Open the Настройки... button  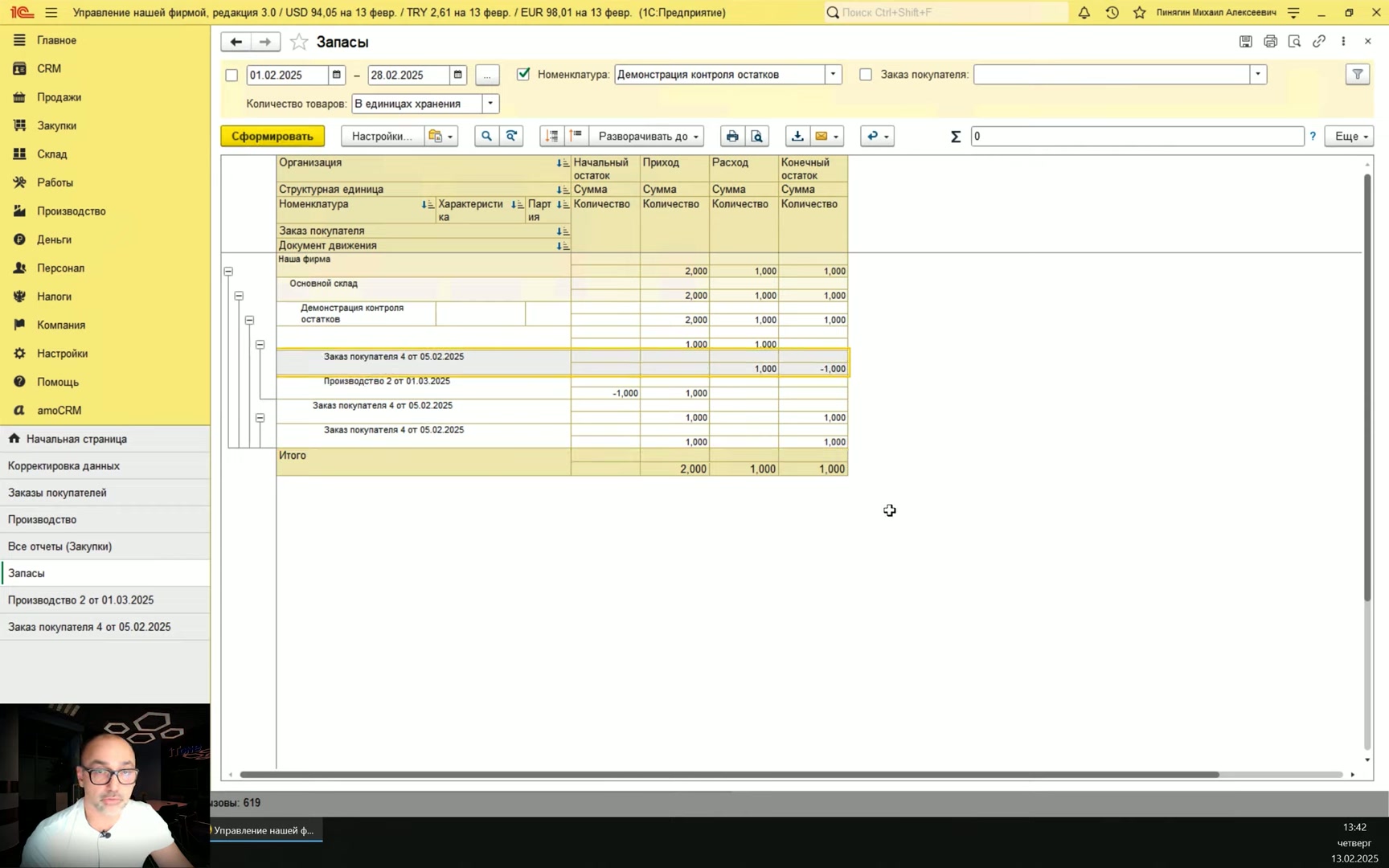point(382,137)
